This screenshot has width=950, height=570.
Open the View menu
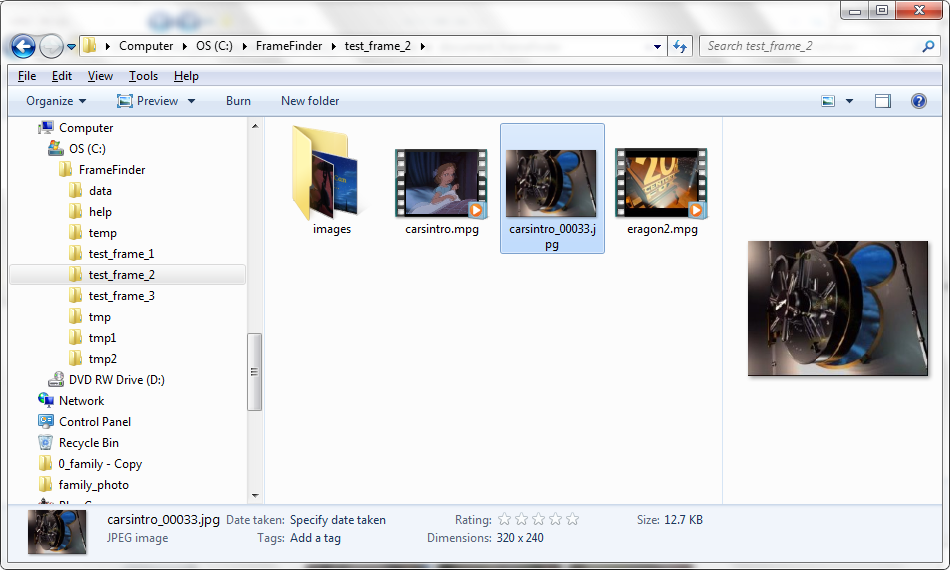point(100,76)
